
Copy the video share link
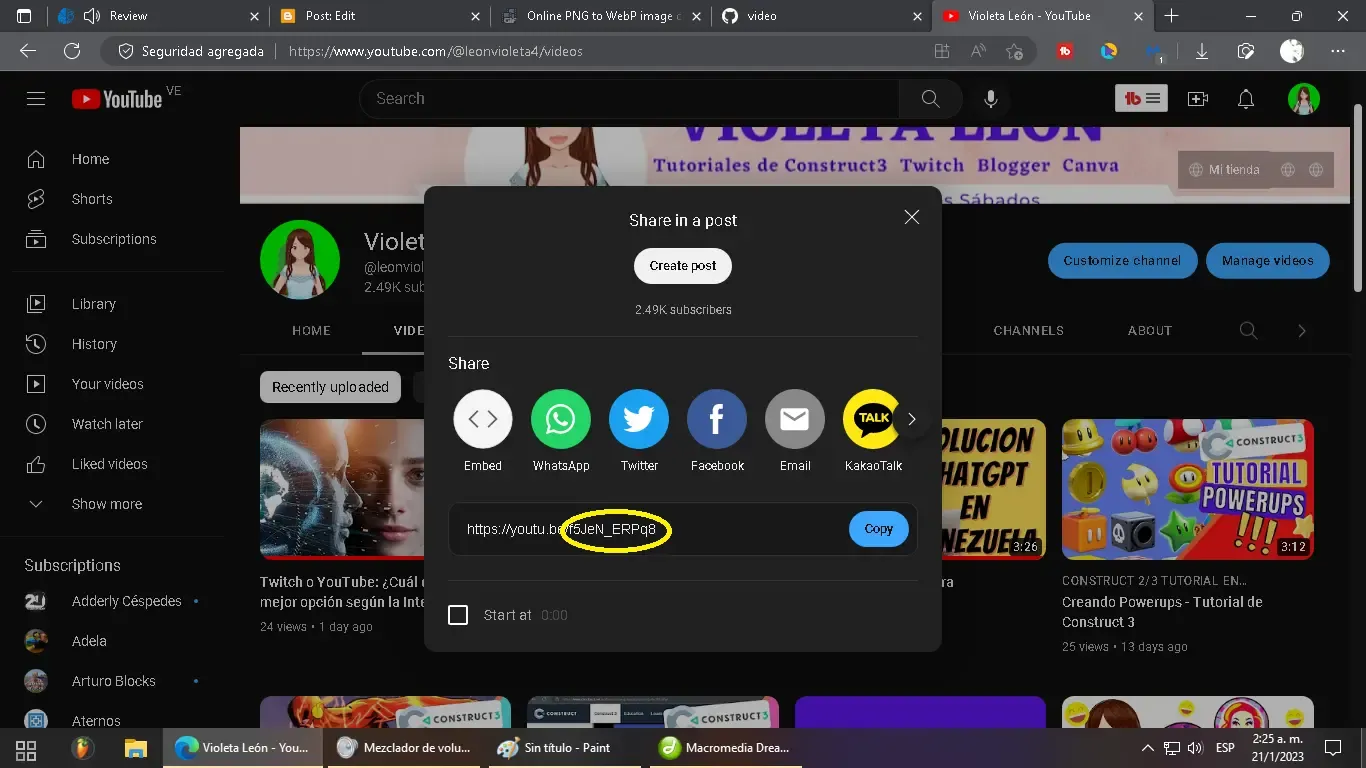[x=879, y=529]
